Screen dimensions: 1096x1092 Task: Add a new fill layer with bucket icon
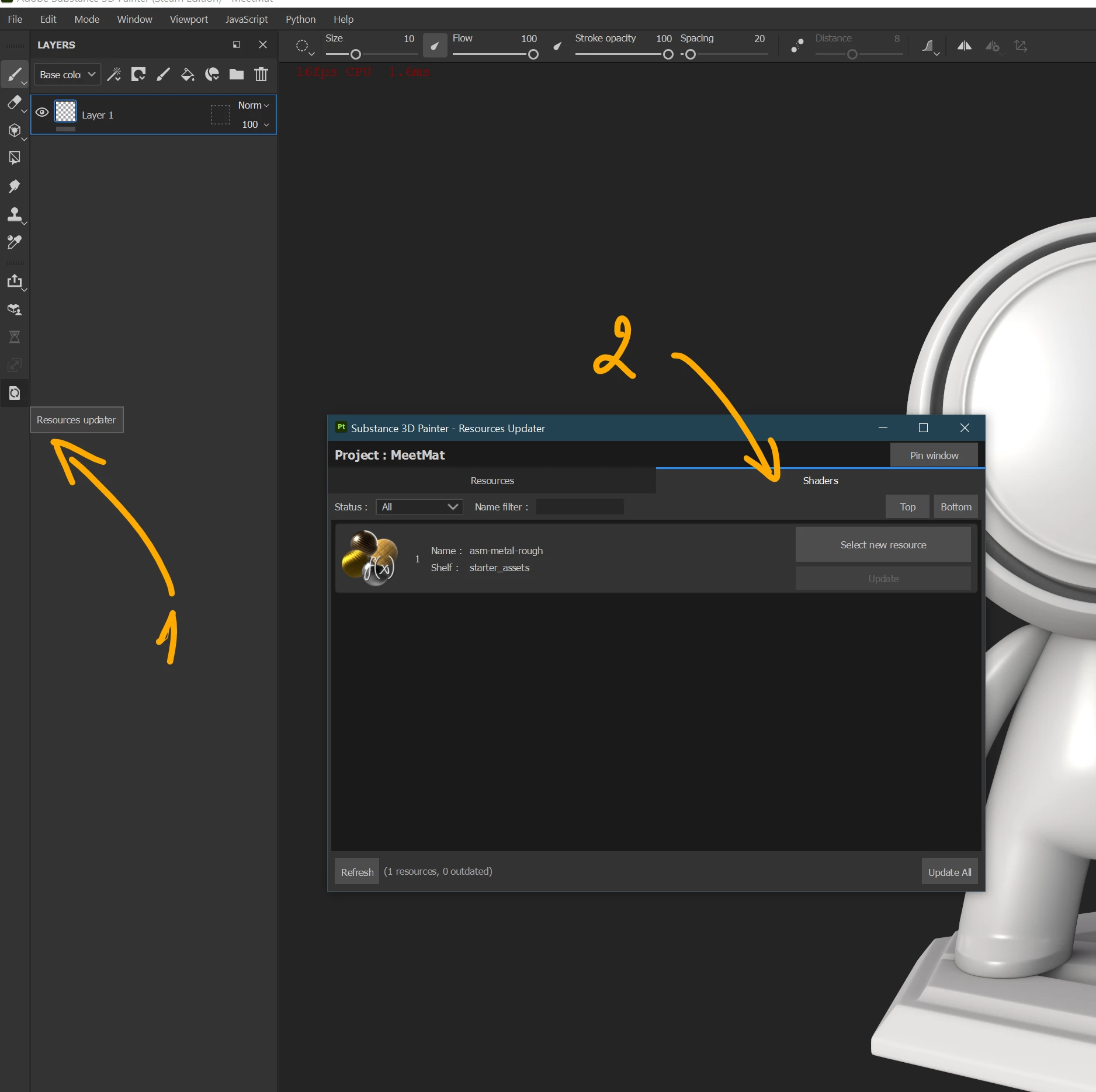pos(188,74)
